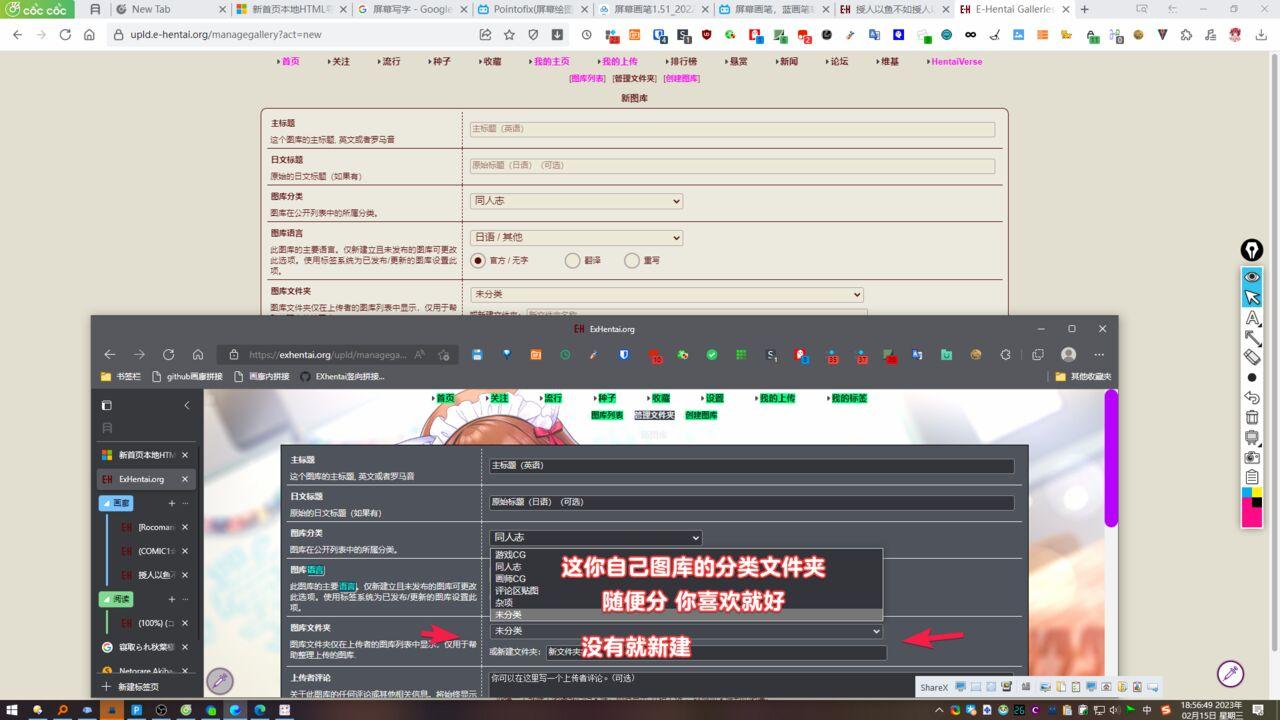Image resolution: width=1280 pixels, height=720 pixels.
Task: Select the eraser tool in the drawing toolbar
Action: click(1251, 357)
